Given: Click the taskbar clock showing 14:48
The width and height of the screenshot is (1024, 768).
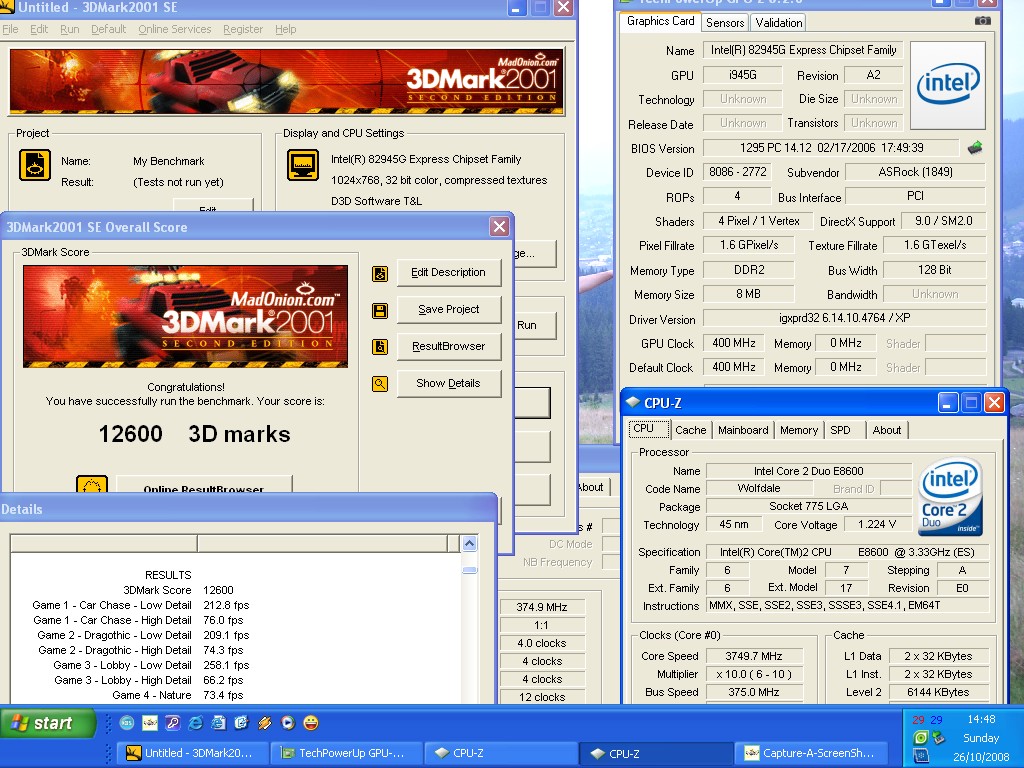Looking at the screenshot, I should 981,719.
